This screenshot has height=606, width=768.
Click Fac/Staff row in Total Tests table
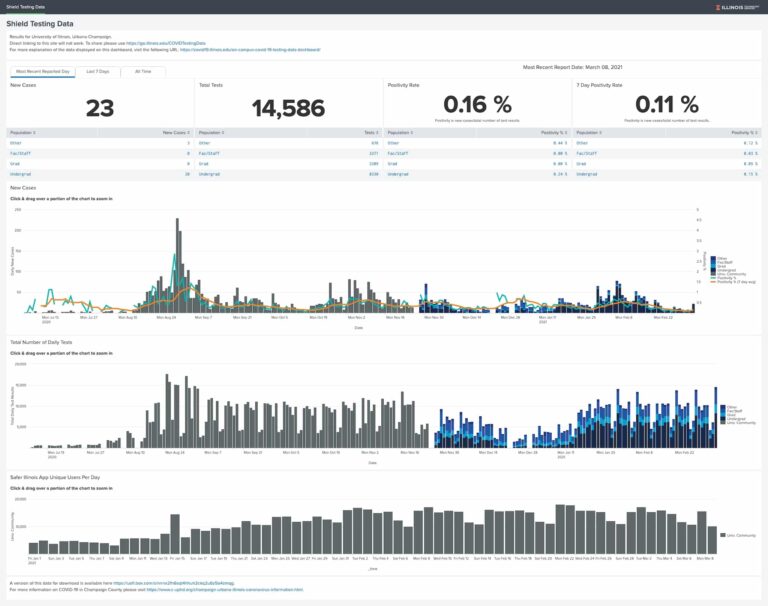[x=212, y=153]
